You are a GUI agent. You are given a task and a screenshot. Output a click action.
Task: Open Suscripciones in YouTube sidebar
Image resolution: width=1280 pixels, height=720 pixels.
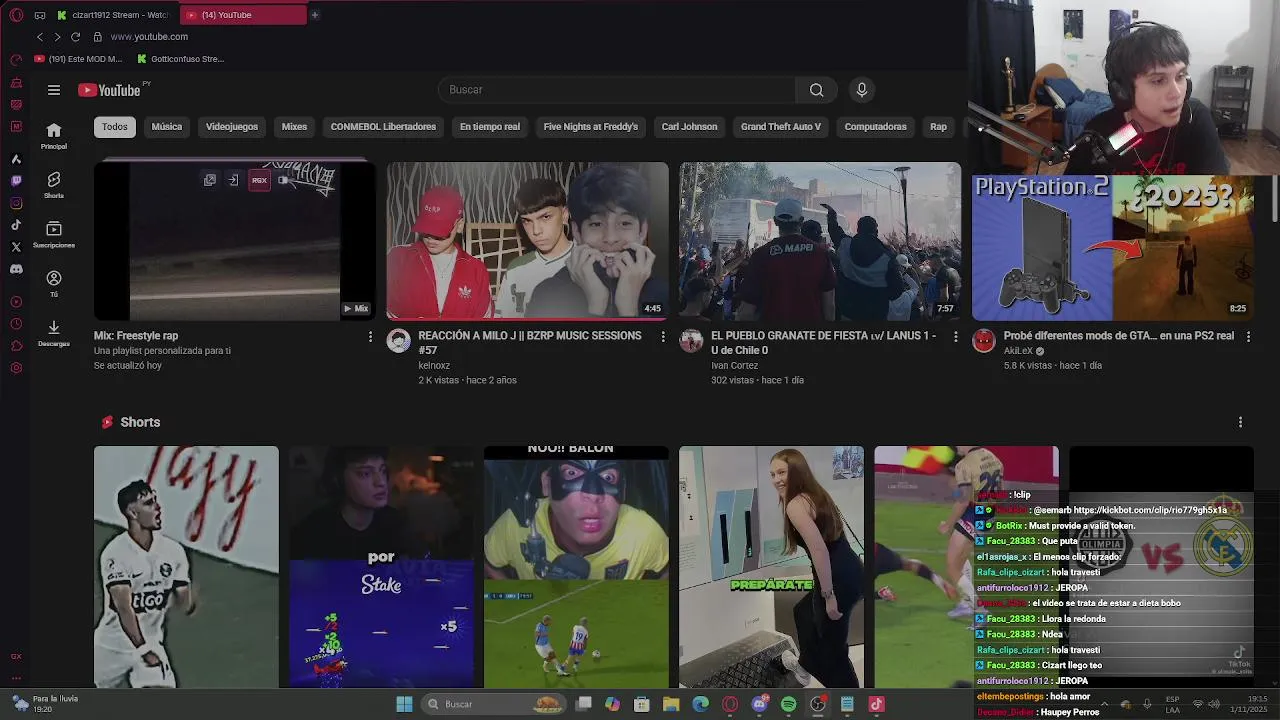coord(54,234)
